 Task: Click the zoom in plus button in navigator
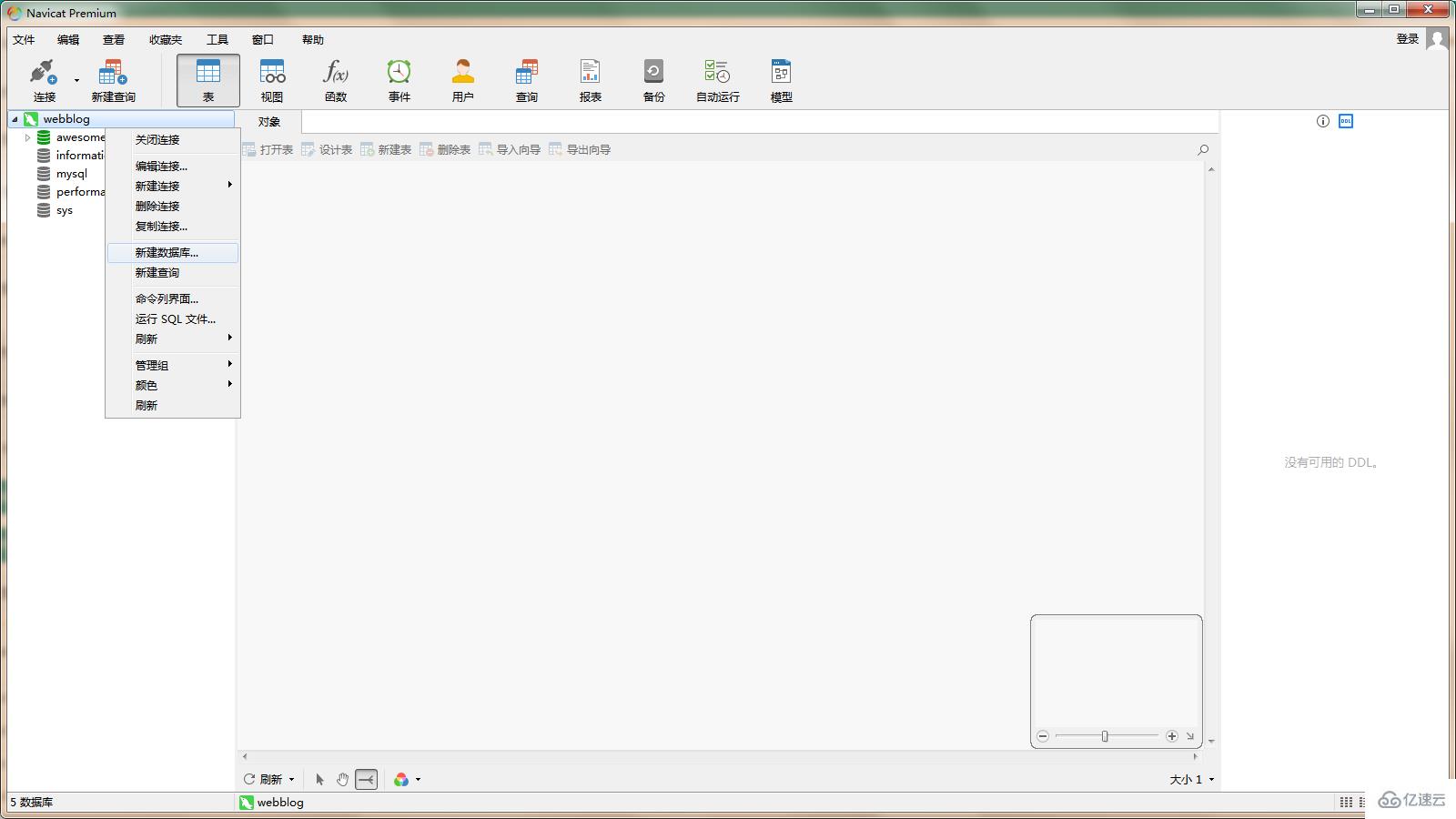click(1172, 736)
